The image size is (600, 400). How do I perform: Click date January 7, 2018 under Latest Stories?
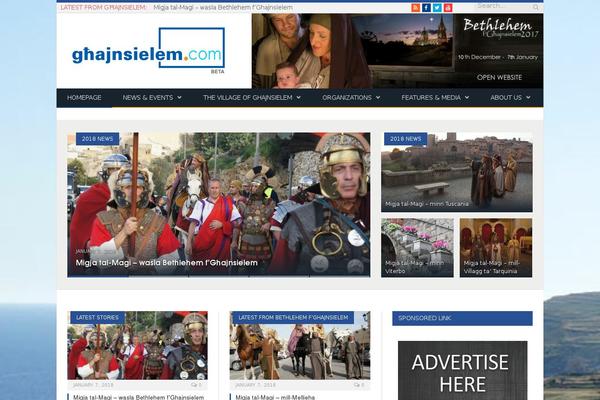93,385
